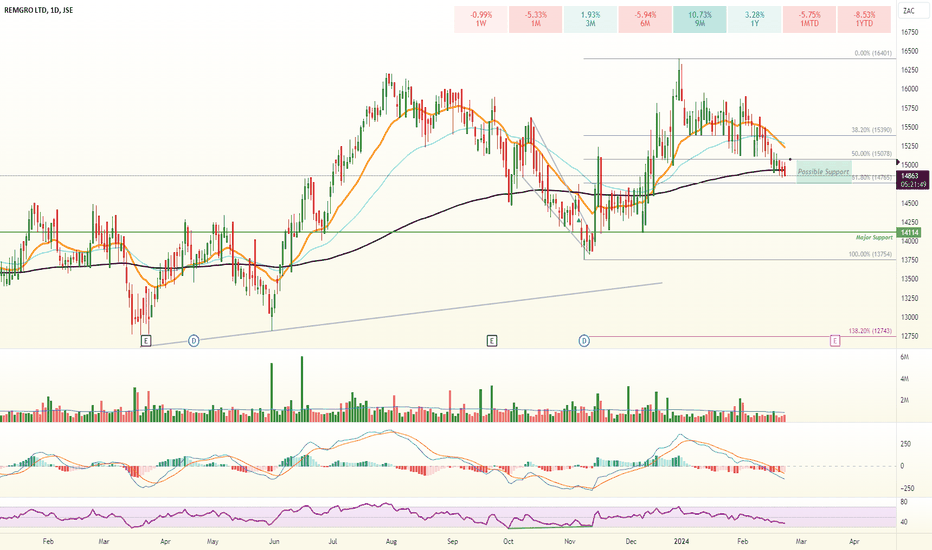Click the Jun label on time axis

pyautogui.click(x=274, y=541)
